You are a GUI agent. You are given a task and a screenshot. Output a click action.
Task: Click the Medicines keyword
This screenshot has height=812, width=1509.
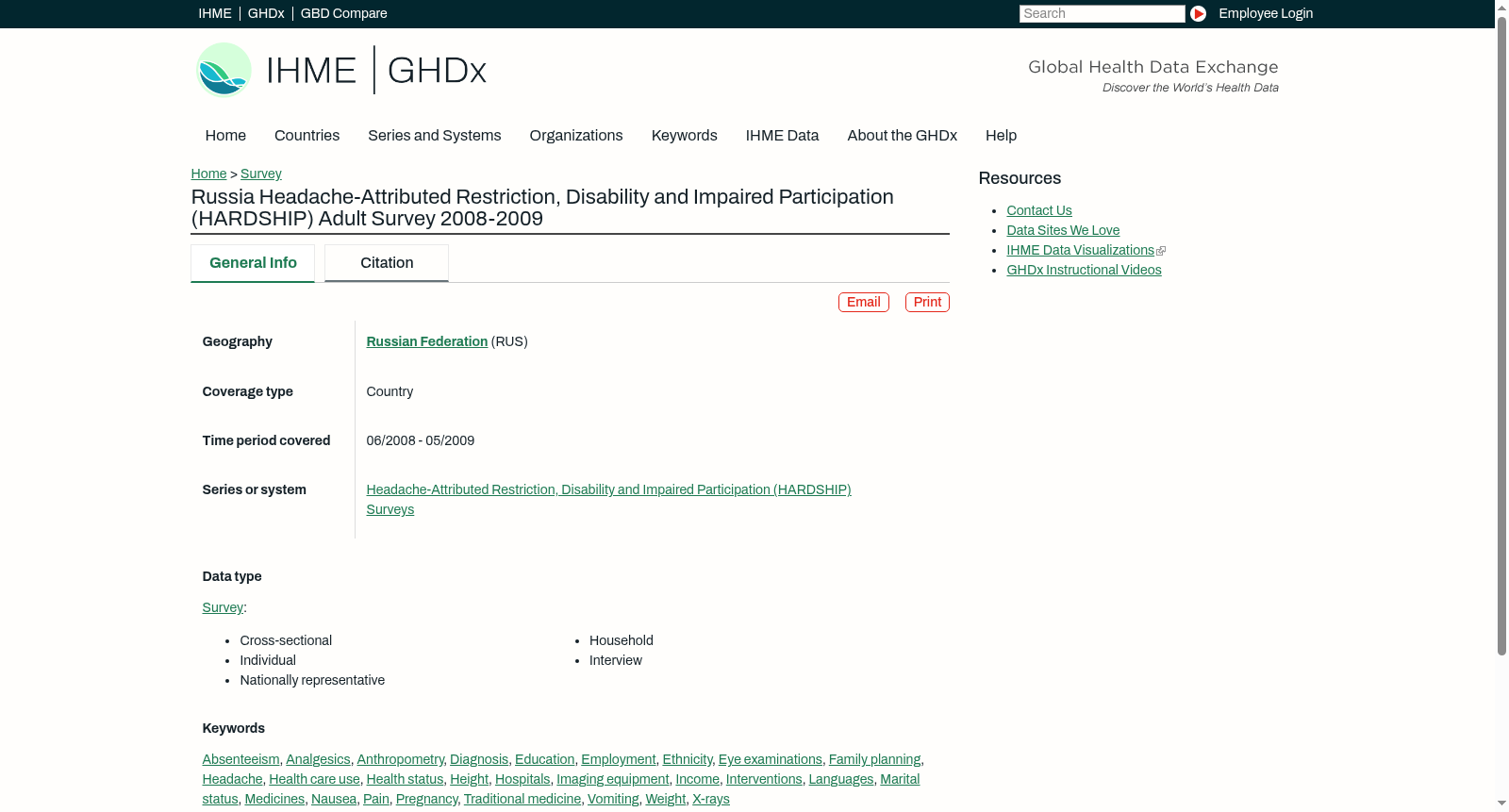click(x=274, y=800)
